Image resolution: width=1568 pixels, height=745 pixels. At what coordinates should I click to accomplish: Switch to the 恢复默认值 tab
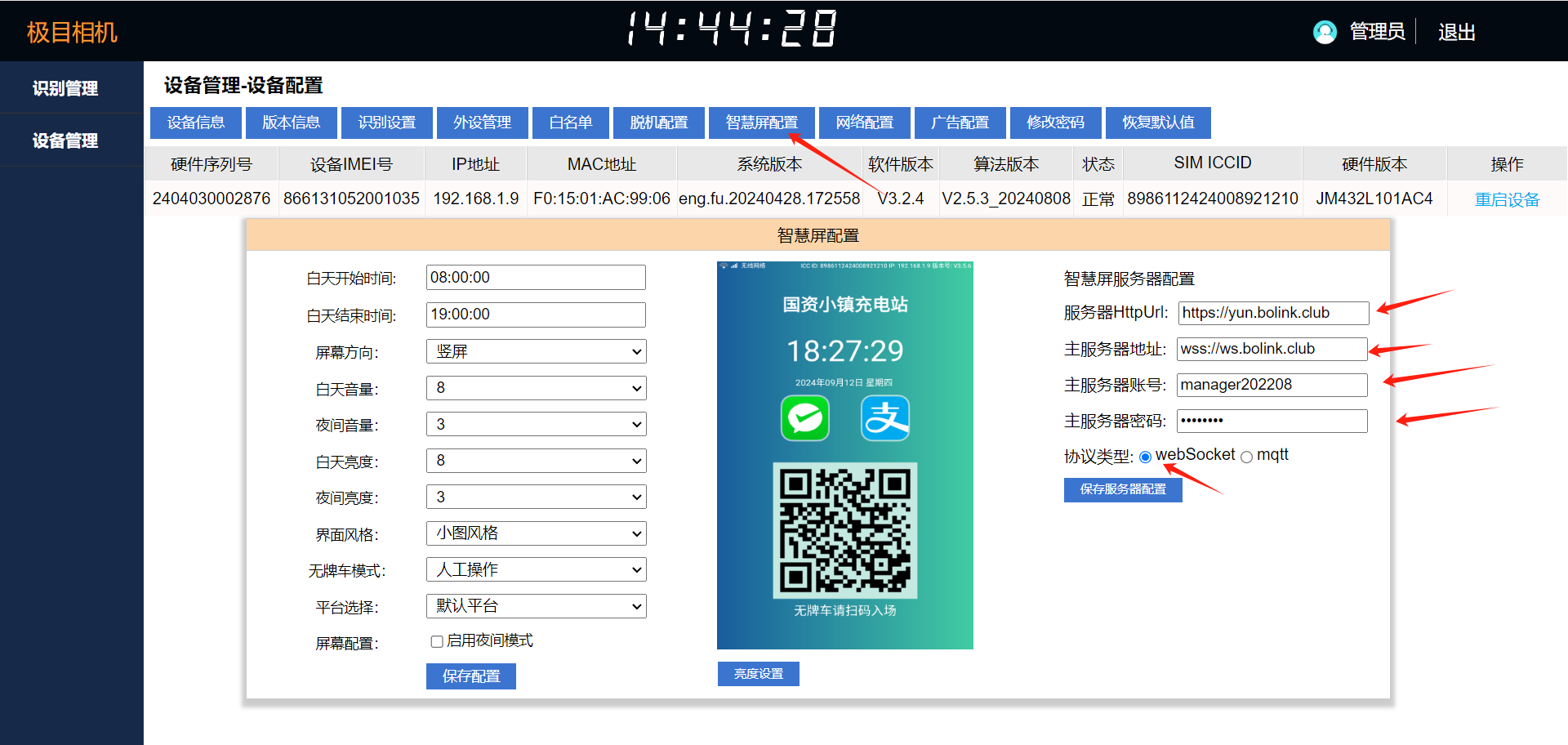(1158, 123)
